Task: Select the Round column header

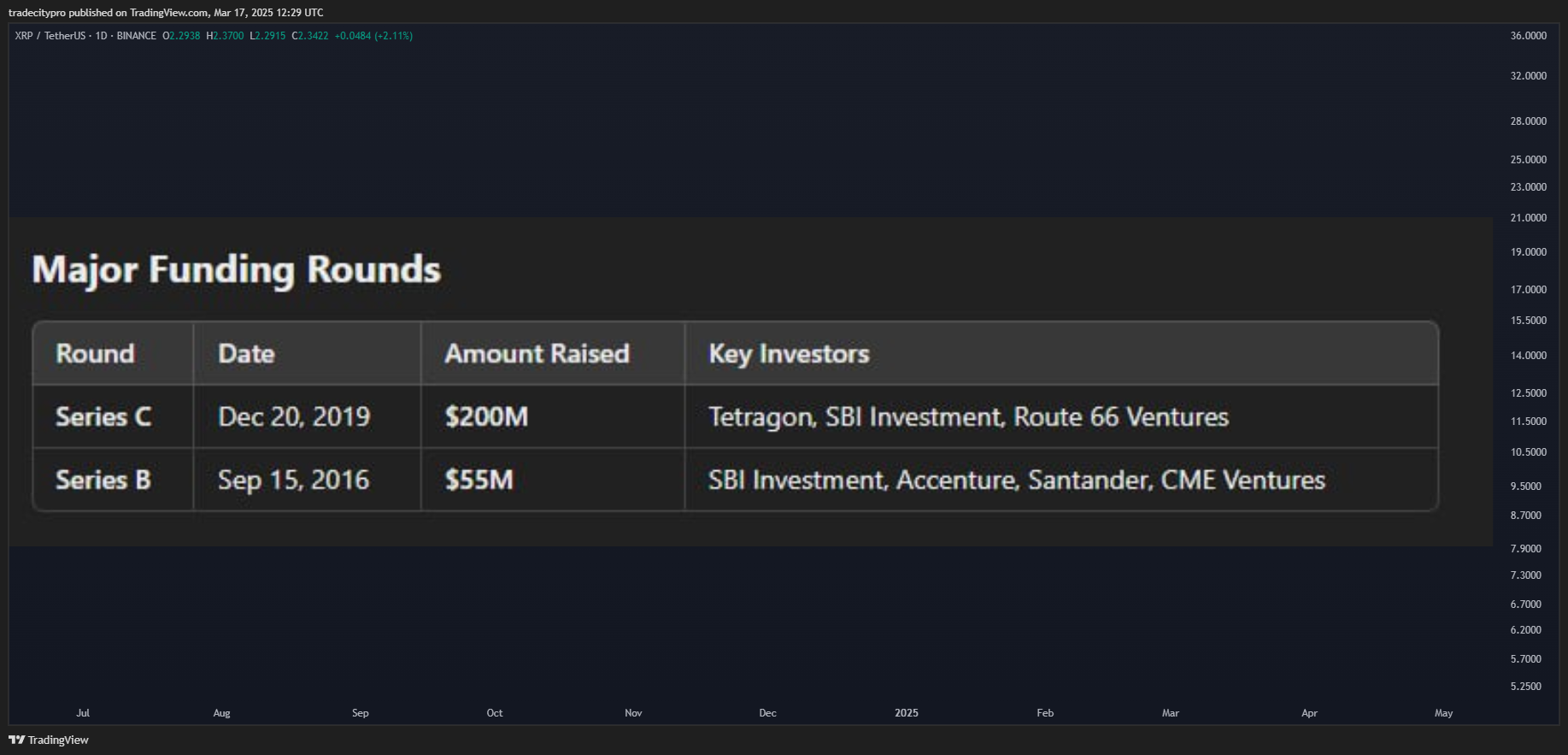Action: coord(113,353)
